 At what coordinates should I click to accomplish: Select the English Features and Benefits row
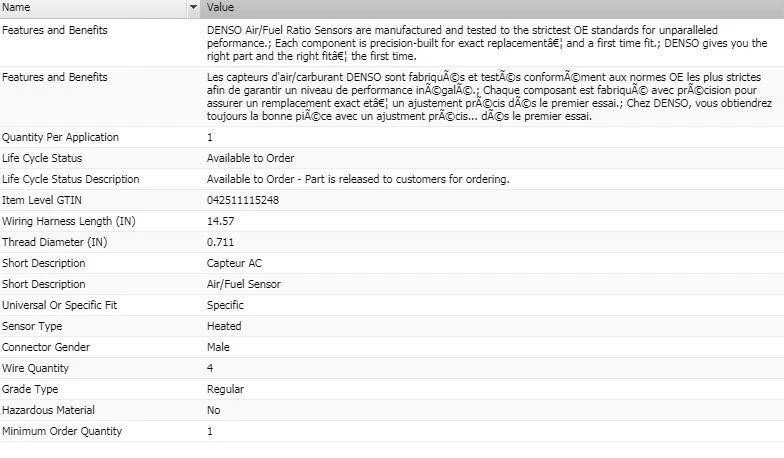pyautogui.click(x=392, y=43)
